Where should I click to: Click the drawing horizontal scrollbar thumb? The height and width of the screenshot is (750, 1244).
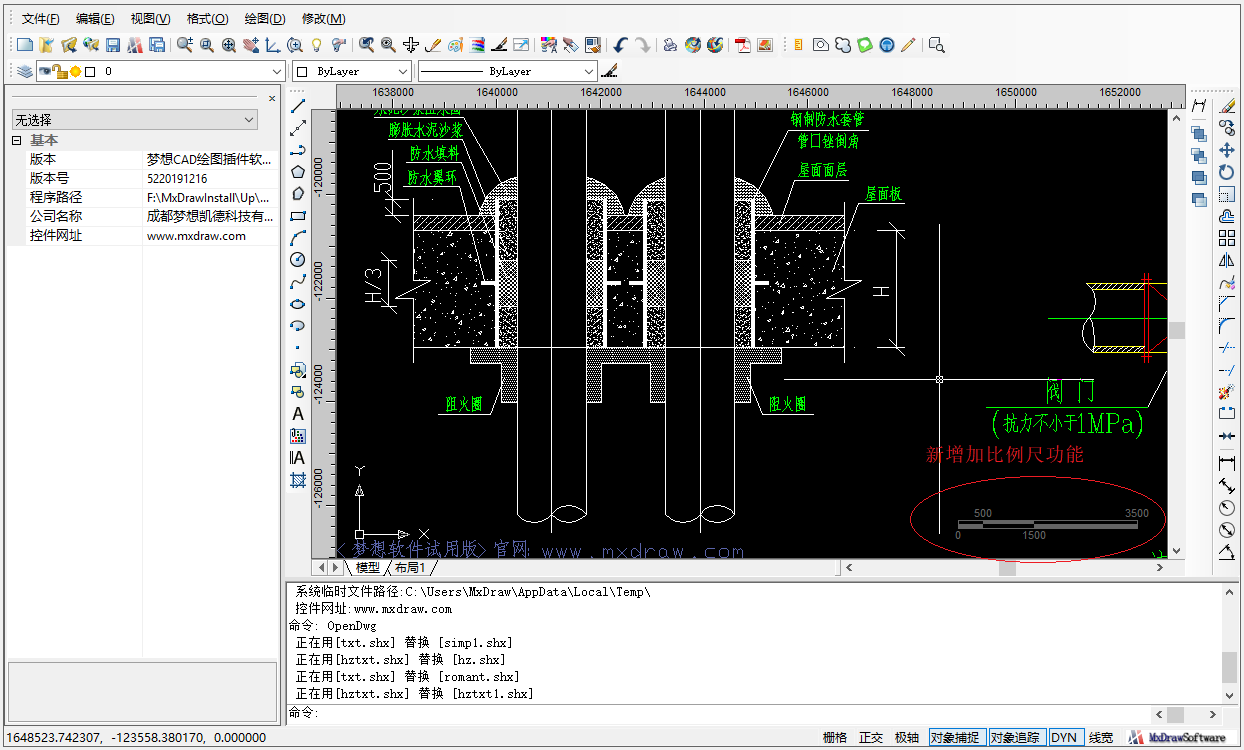tap(1007, 568)
